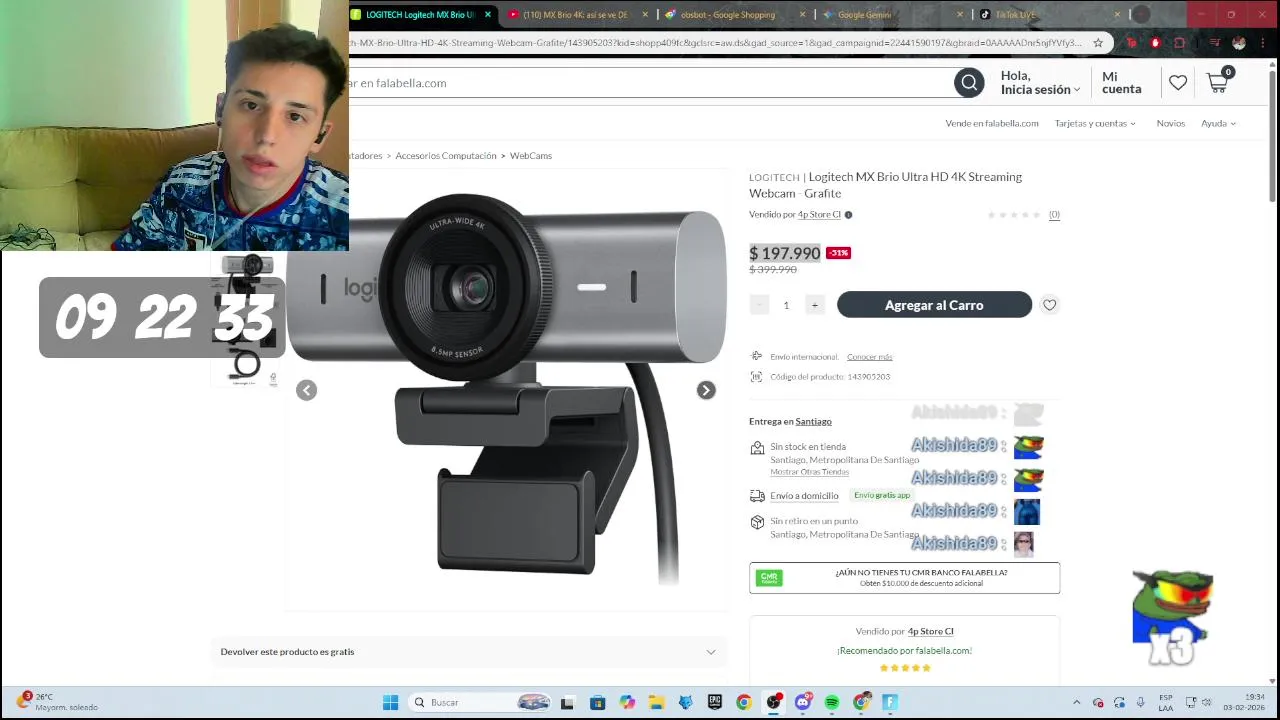Click the box icon by Sin retiro en un punto
The height and width of the screenshot is (720, 1280).
point(757,522)
